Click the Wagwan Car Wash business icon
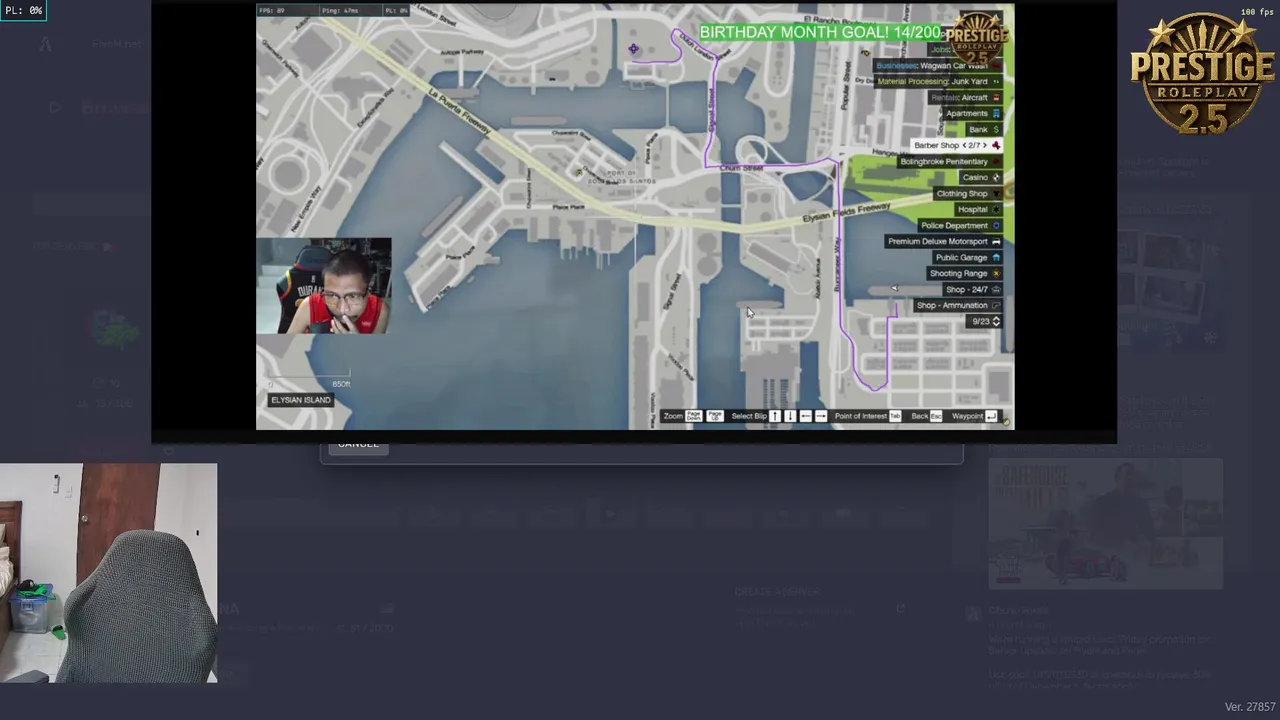Screen dimensions: 1280x720 click(996, 65)
